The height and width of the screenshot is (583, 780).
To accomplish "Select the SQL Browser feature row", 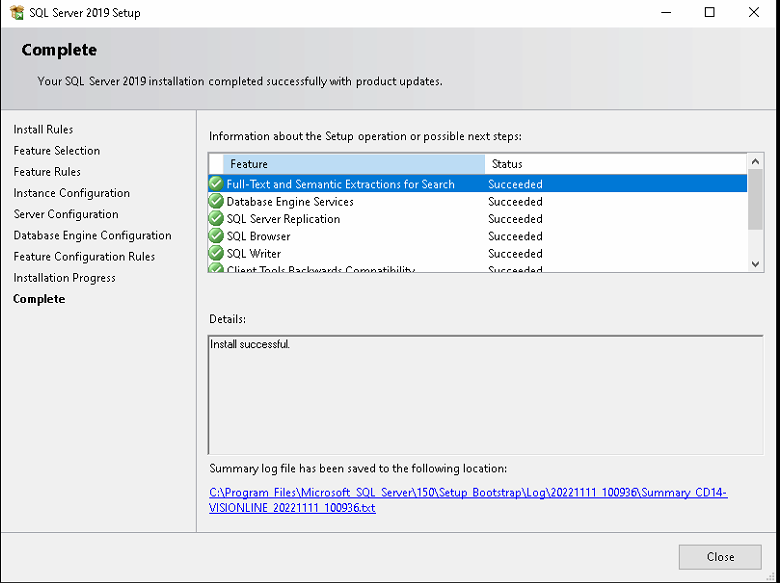I will click(x=478, y=236).
